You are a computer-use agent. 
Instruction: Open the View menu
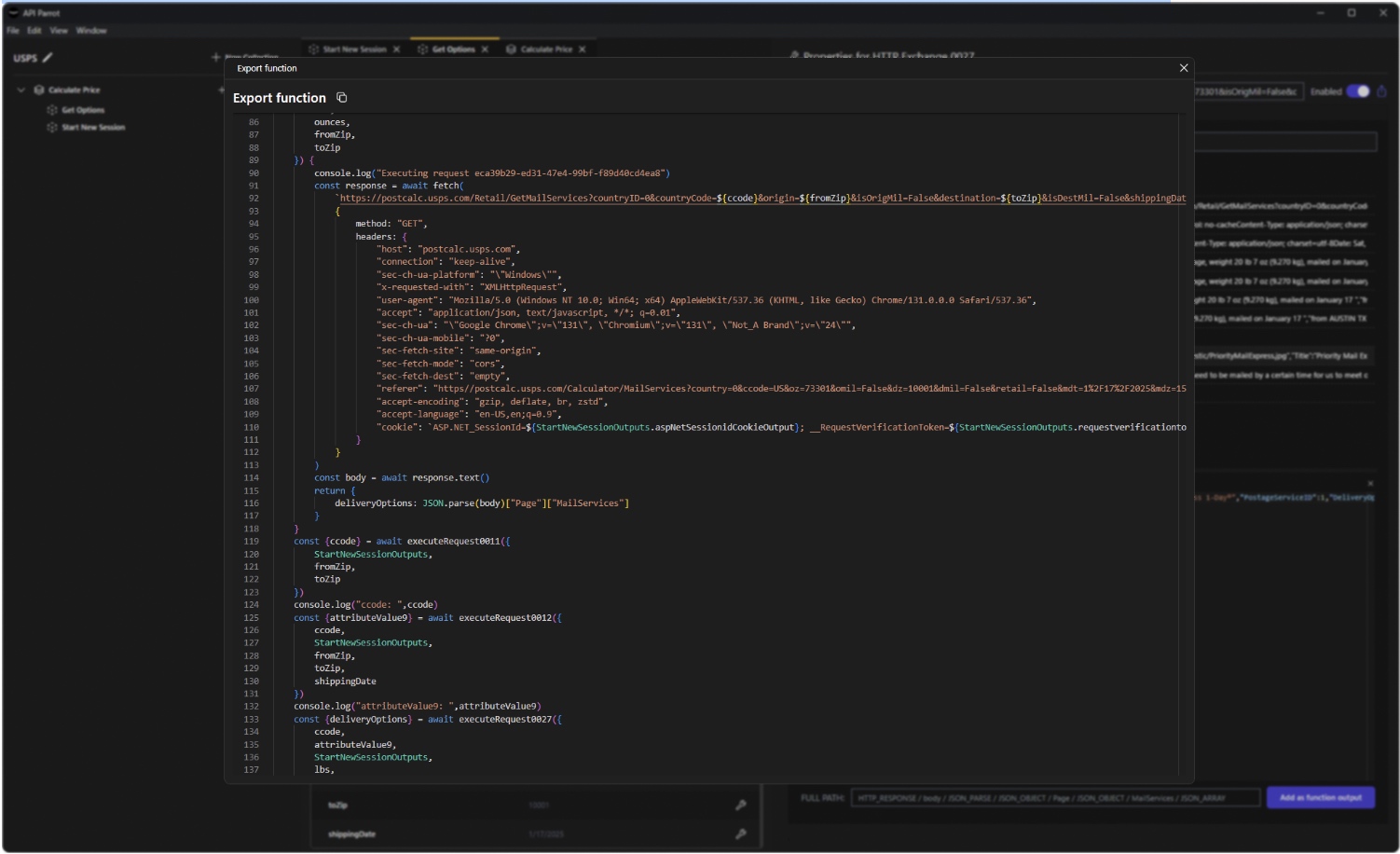(59, 31)
